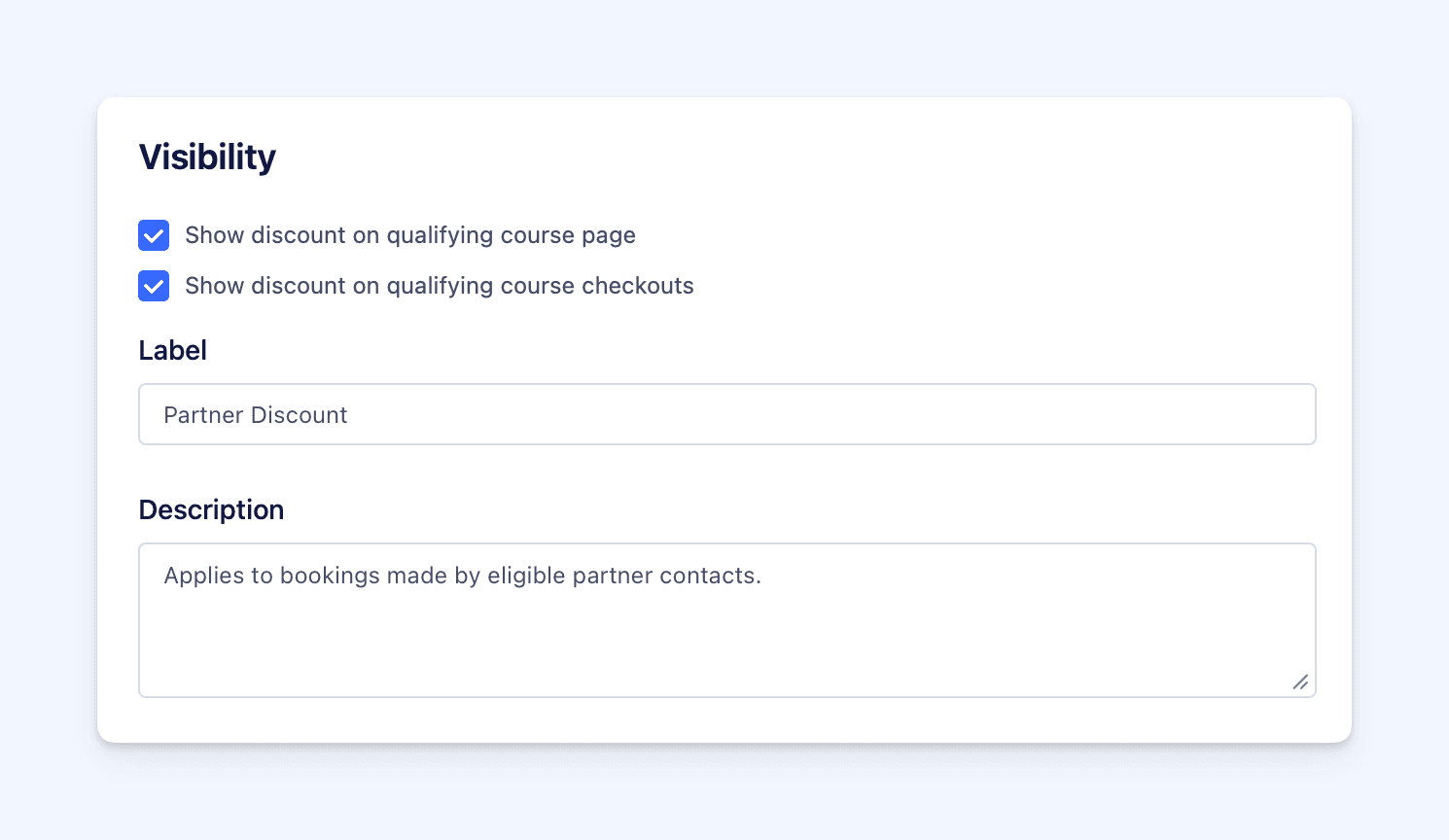1449x840 pixels.
Task: Uncheck Show discount on qualifying course page
Action: pyautogui.click(x=154, y=235)
